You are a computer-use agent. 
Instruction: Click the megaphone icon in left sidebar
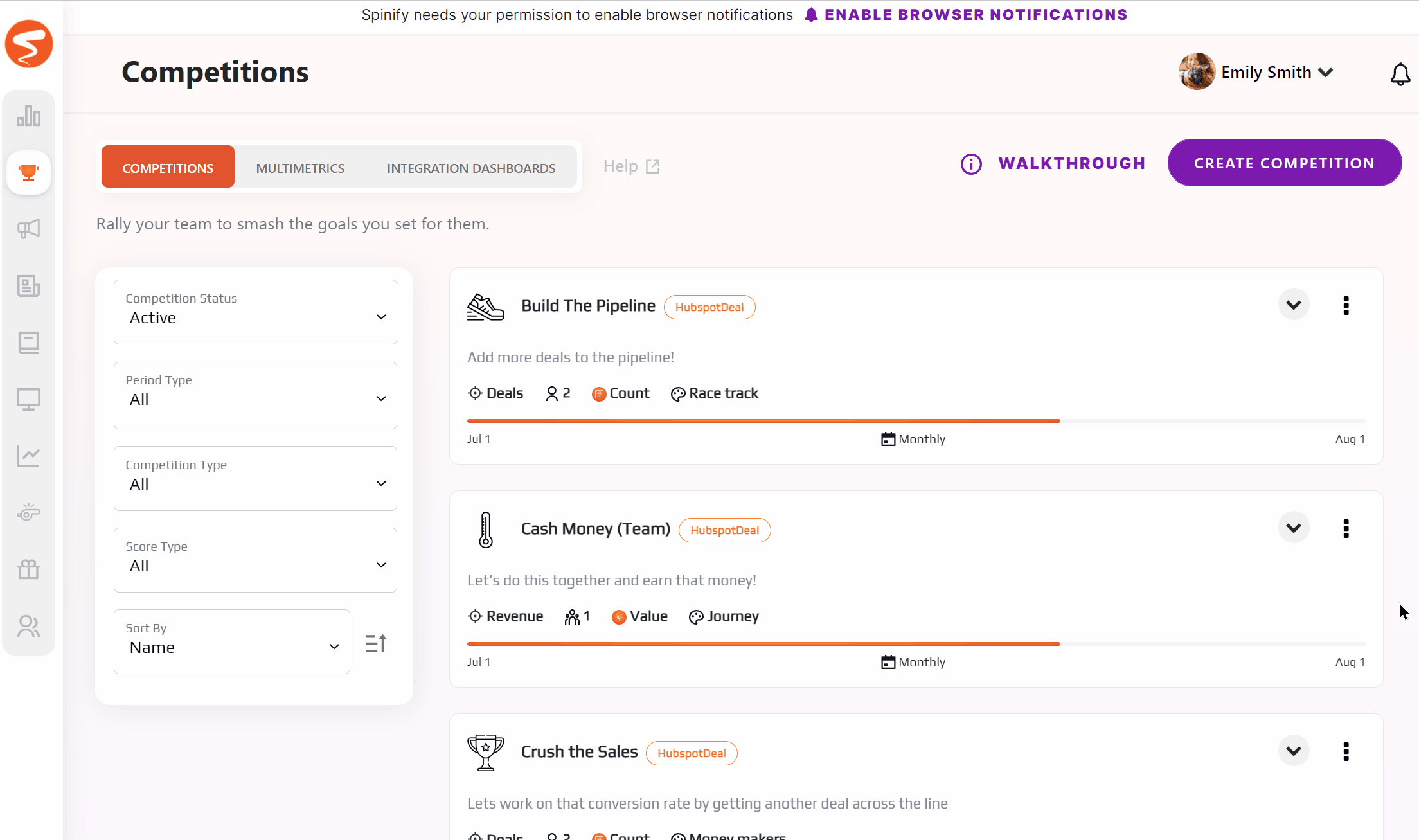tap(29, 229)
